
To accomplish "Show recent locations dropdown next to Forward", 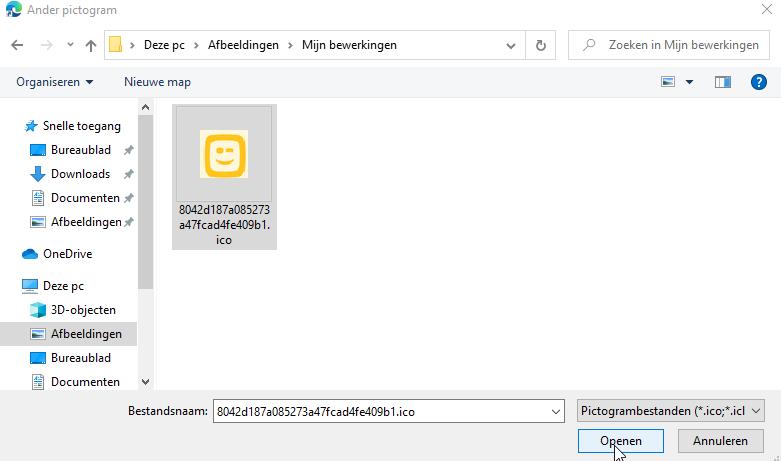I will [x=70, y=45].
